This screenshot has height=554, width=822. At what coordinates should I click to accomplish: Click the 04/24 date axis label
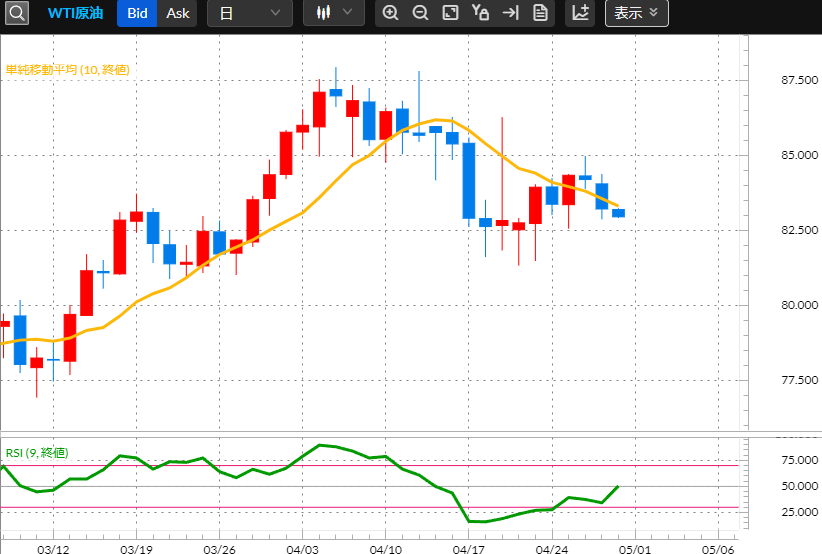(x=551, y=549)
